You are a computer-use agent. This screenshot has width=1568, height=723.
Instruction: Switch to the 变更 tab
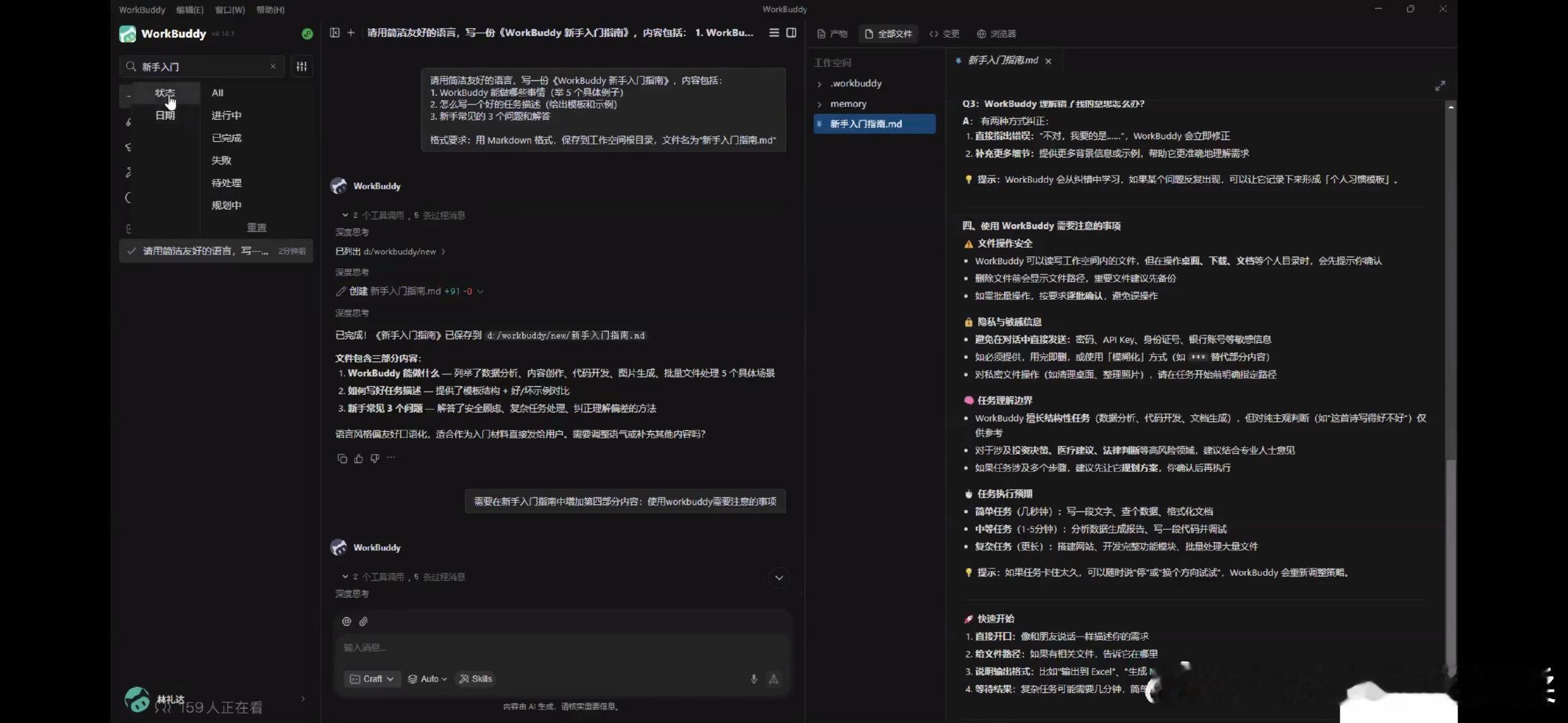pyautogui.click(x=944, y=33)
